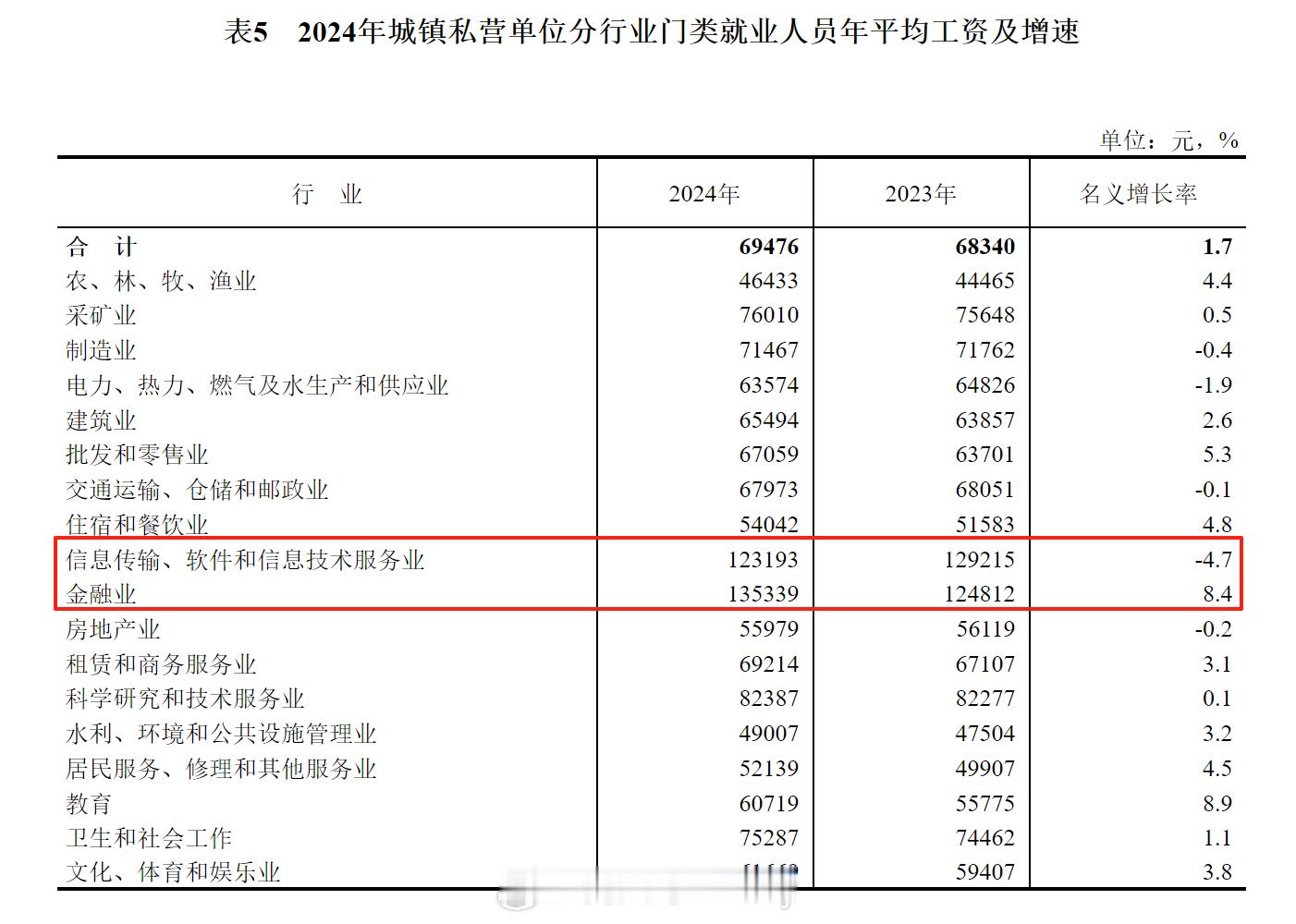Select row label 租赁和商务服务业

point(161,664)
